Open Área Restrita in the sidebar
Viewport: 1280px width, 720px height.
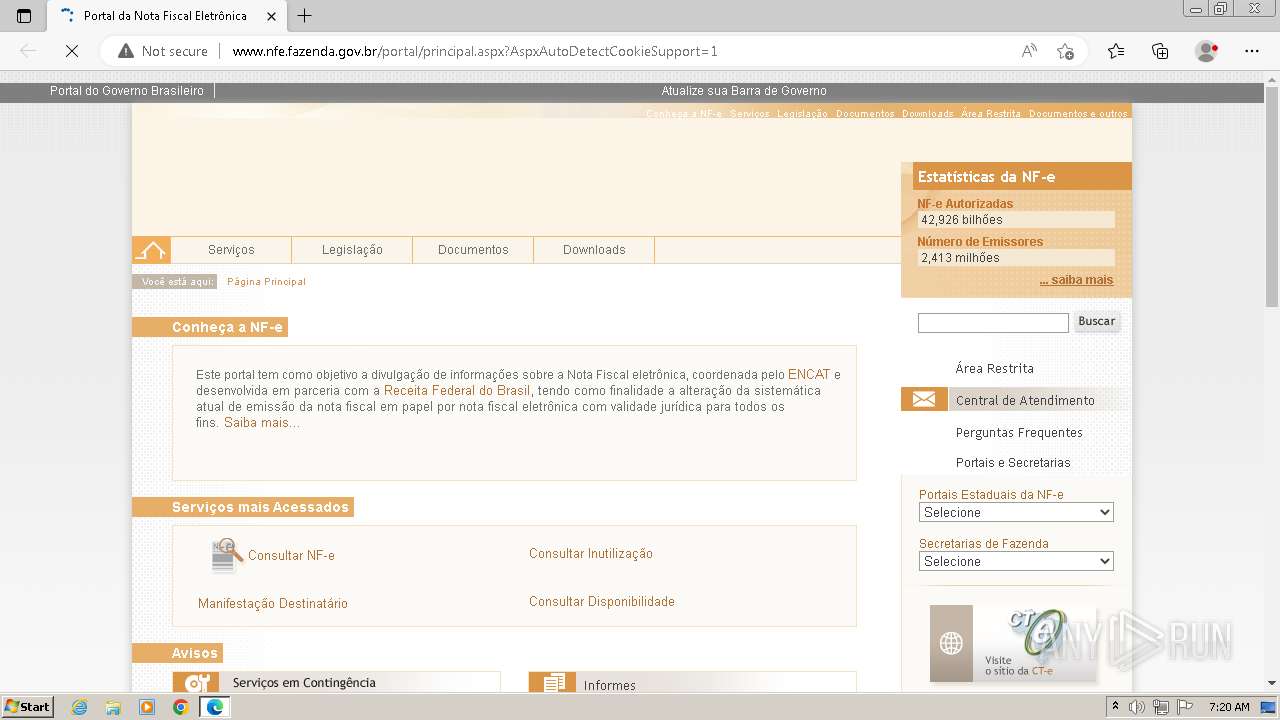[x=995, y=368]
